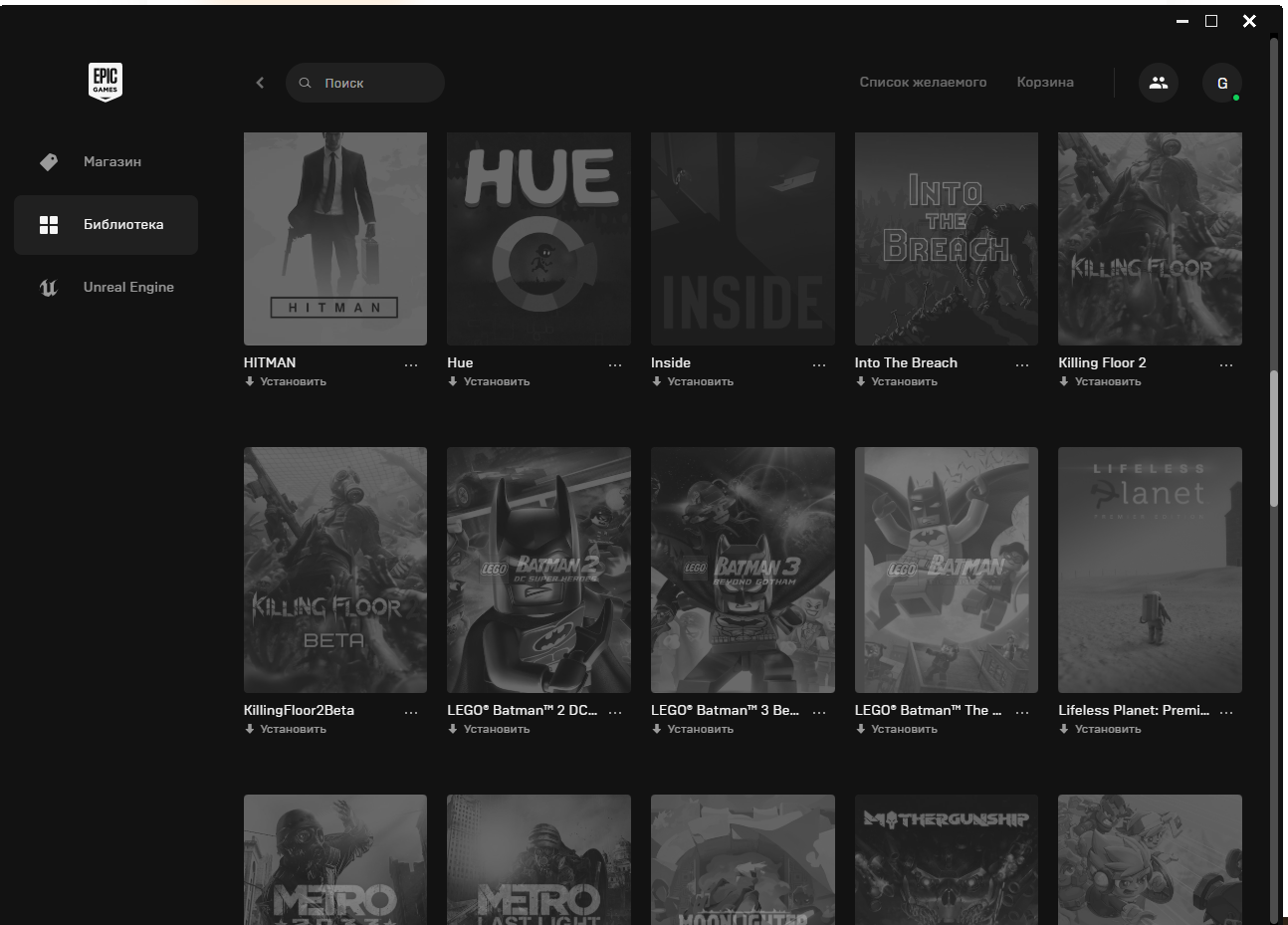Click the magnifier icon in search
This screenshot has height=925, width=1288.
tap(306, 83)
